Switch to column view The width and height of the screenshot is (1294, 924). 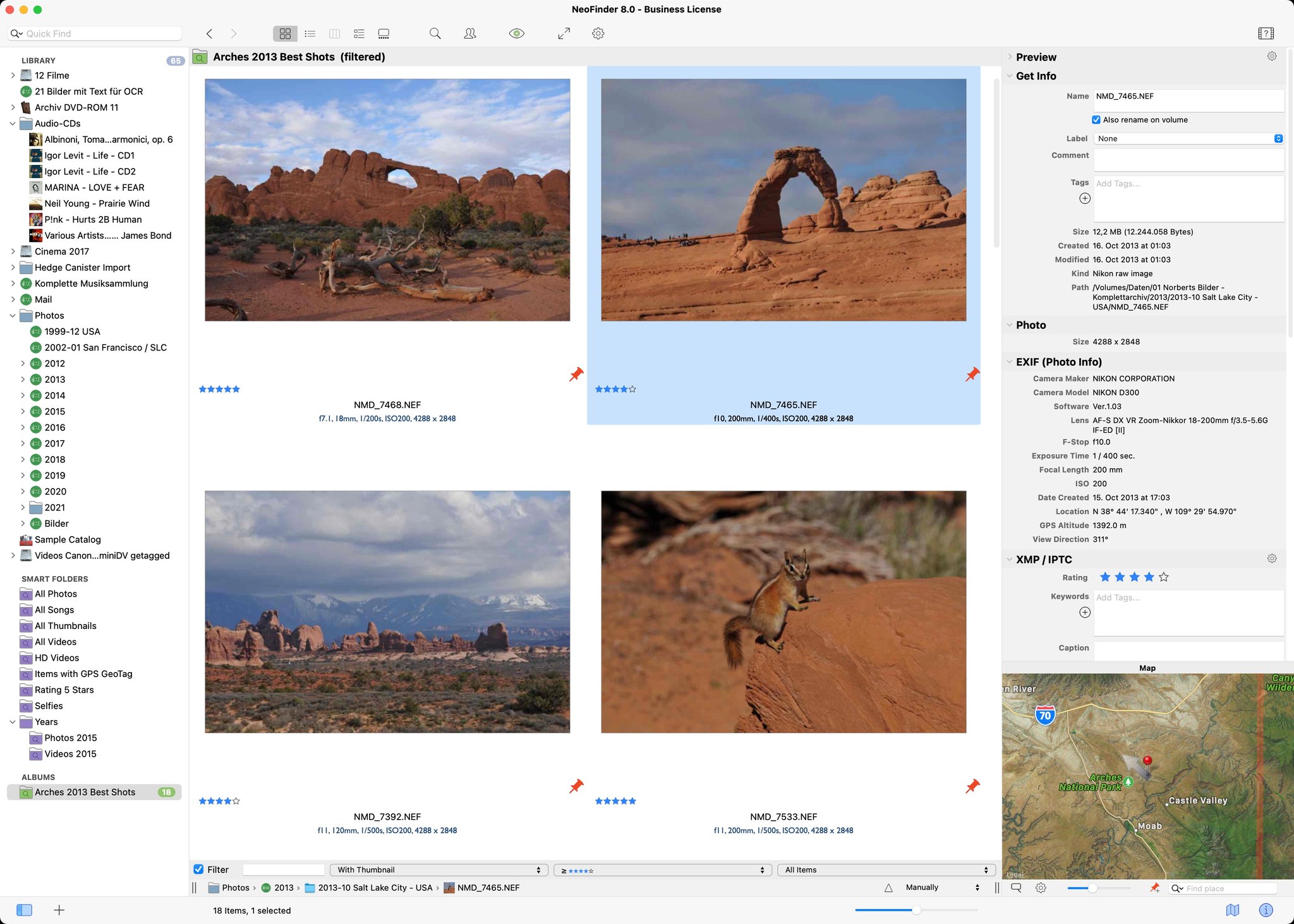(334, 33)
